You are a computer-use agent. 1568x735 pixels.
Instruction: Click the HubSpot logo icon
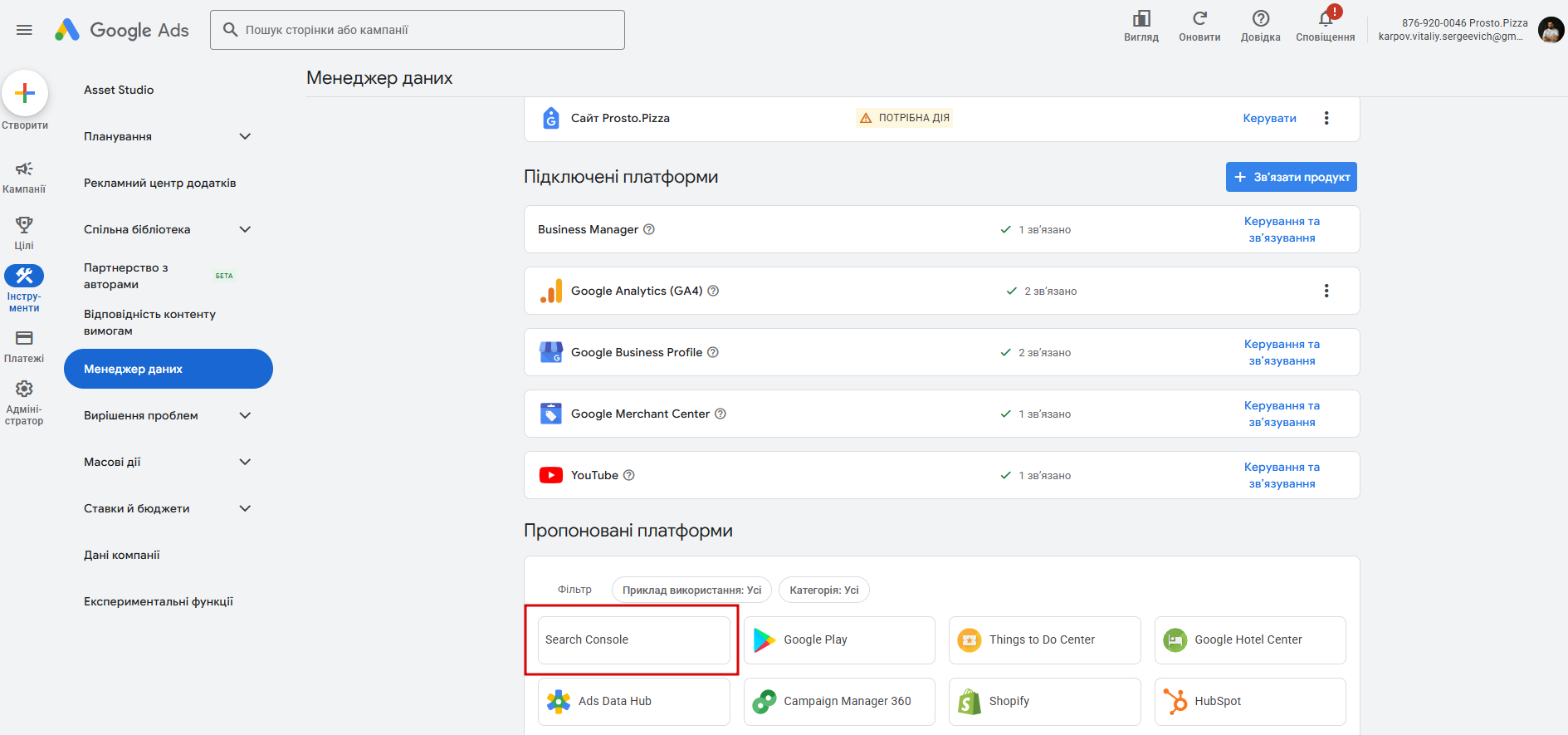[1175, 702]
